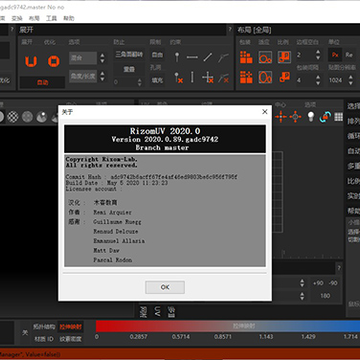This screenshot has width=360, height=360.
Task: Adjust the stepper under 重叠 showing 0
Action: 140,82
